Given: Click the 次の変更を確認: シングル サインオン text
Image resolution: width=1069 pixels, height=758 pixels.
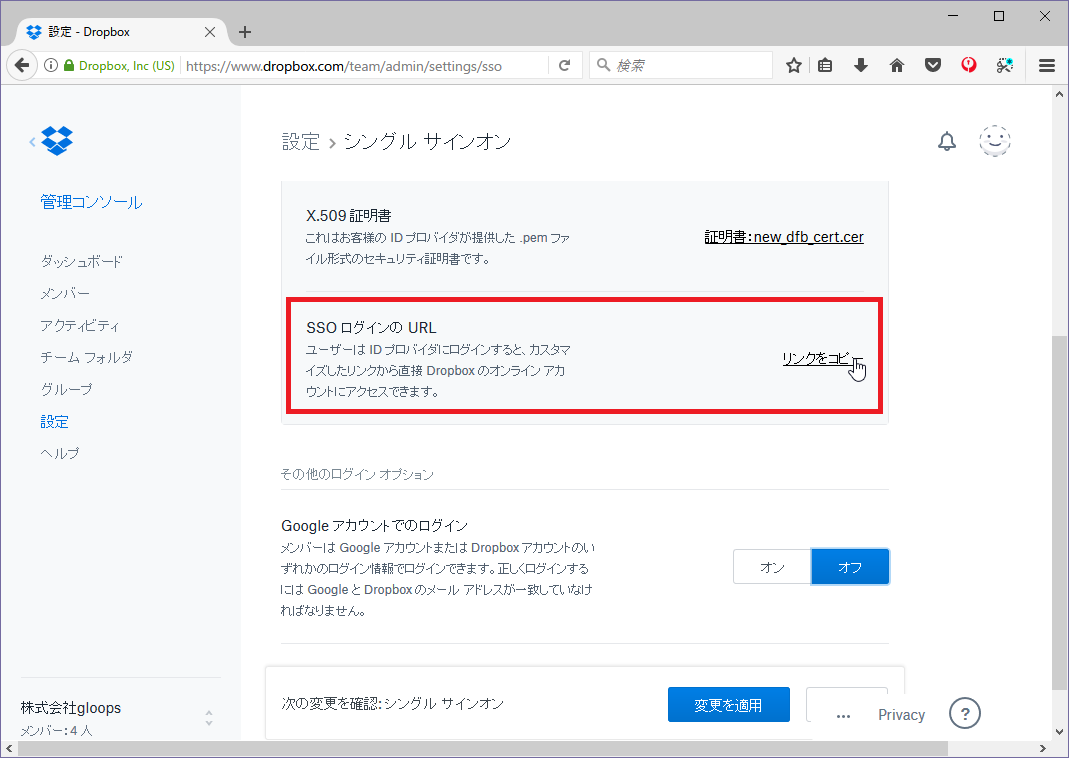Looking at the screenshot, I should point(393,703).
